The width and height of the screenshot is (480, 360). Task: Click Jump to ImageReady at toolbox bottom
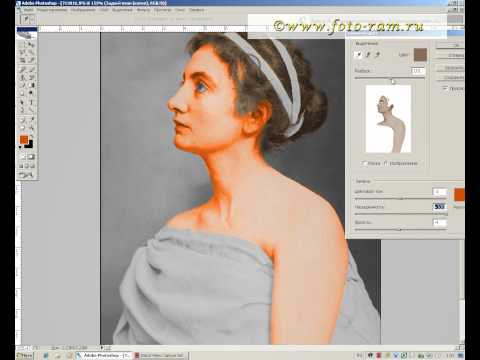pyautogui.click(x=27, y=175)
